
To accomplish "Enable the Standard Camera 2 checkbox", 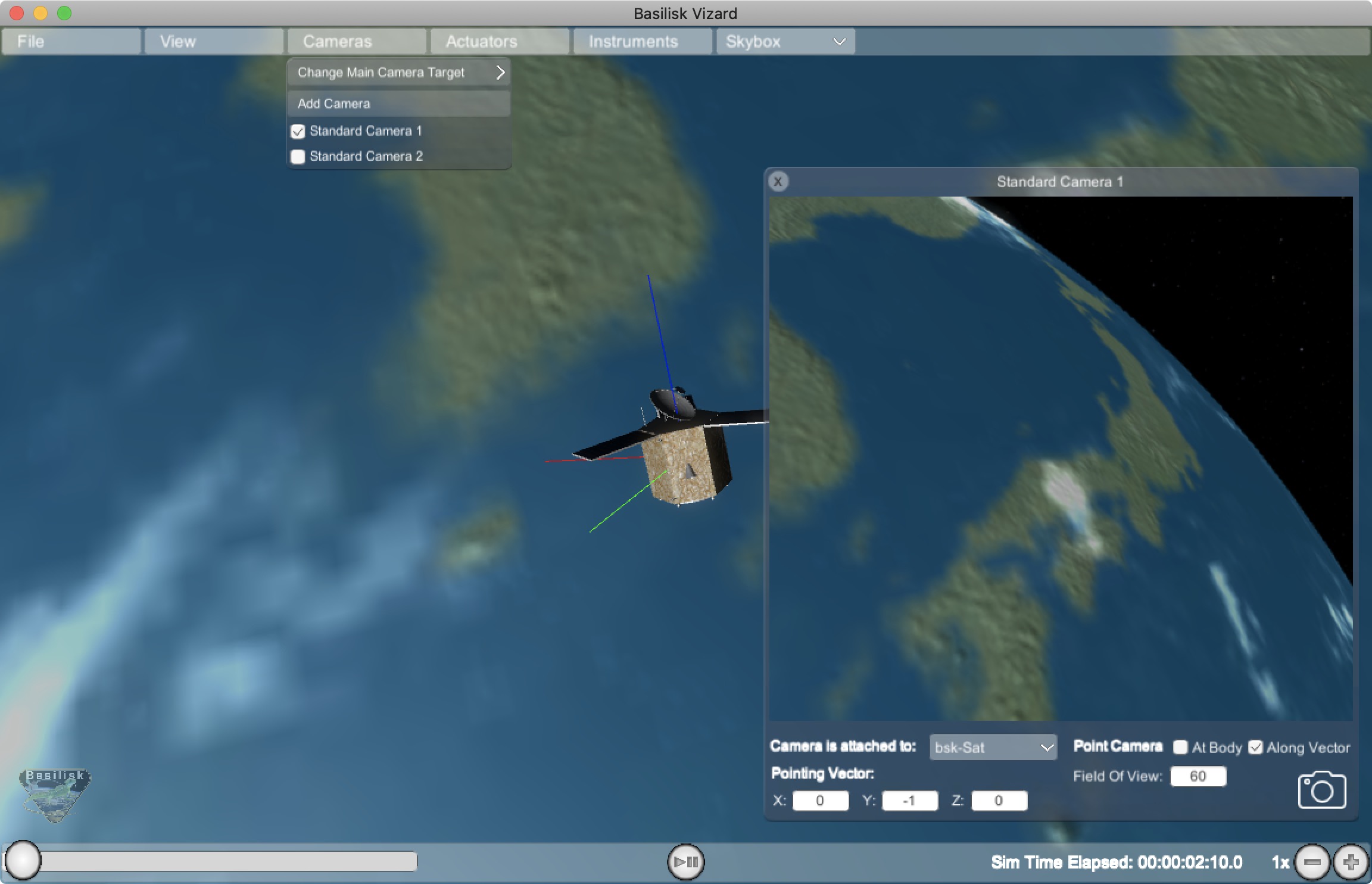I will pos(298,157).
